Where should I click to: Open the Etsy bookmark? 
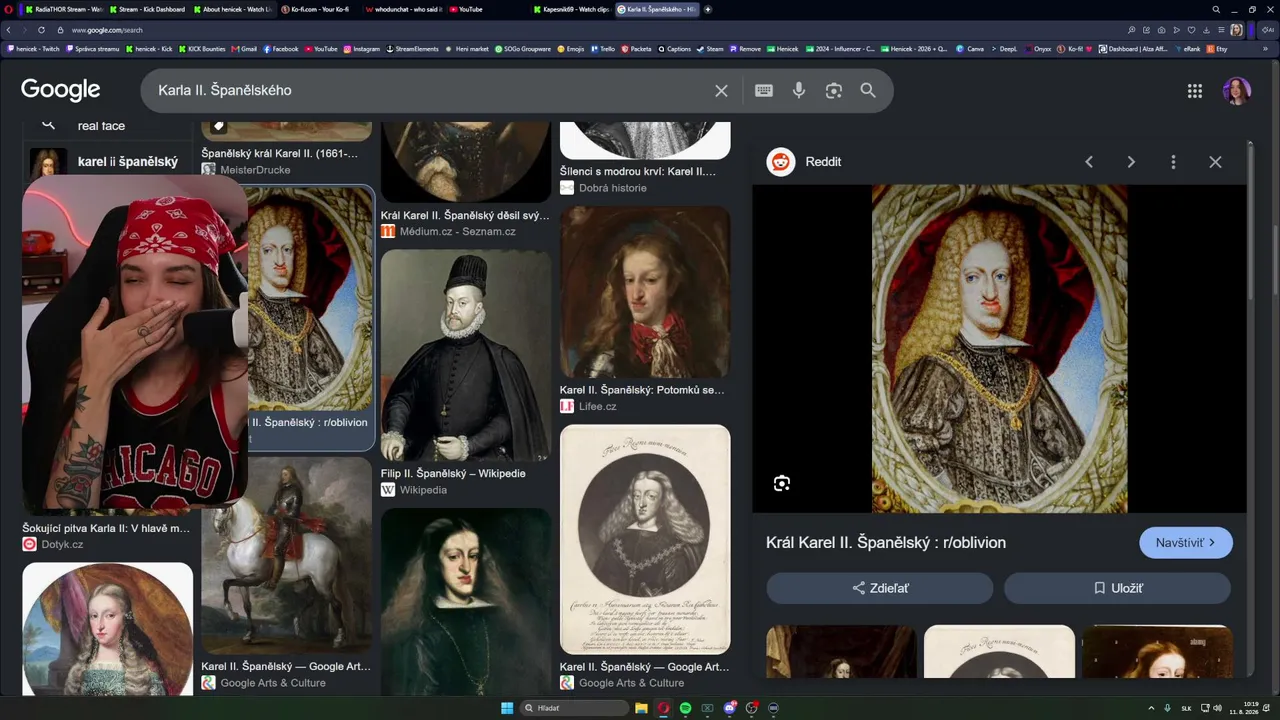(1217, 48)
